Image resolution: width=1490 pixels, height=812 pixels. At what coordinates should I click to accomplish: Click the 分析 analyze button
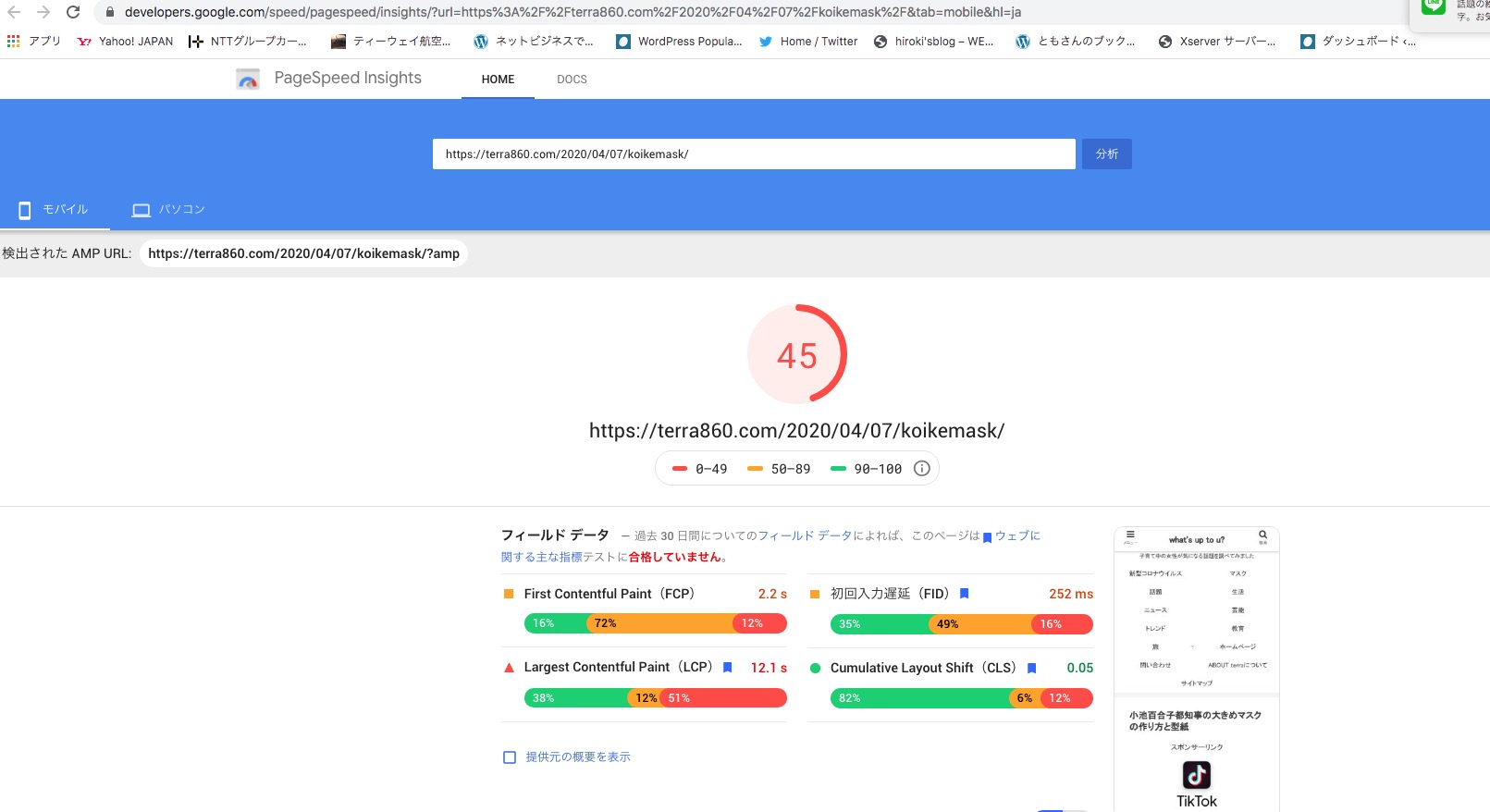click(1107, 154)
